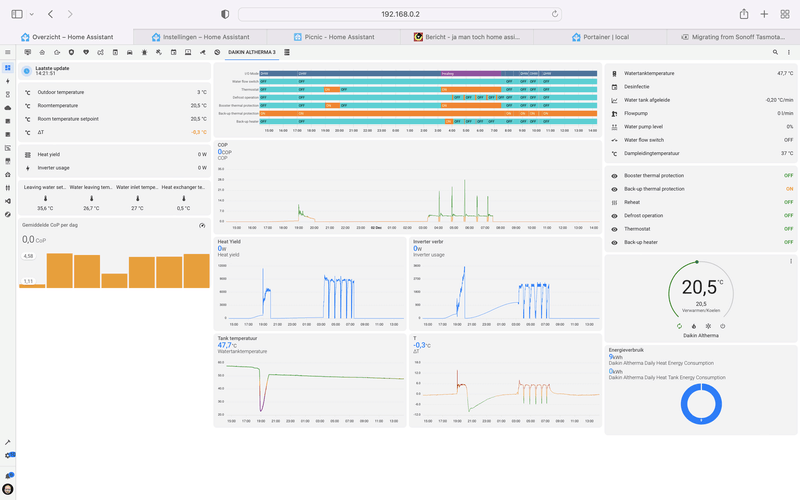The width and height of the screenshot is (800, 500).
Task: Turn off thermostat using the power icon
Action: tap(722, 326)
